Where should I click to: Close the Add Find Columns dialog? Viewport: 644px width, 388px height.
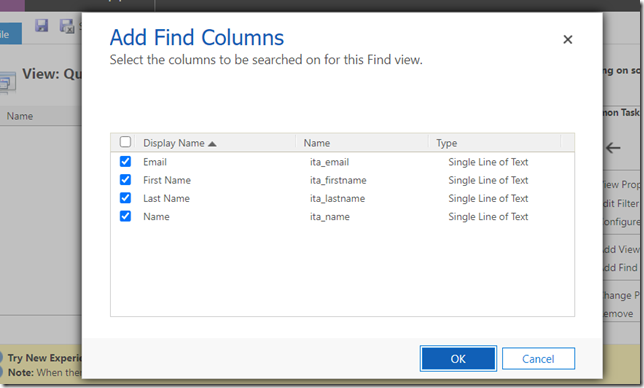click(568, 39)
